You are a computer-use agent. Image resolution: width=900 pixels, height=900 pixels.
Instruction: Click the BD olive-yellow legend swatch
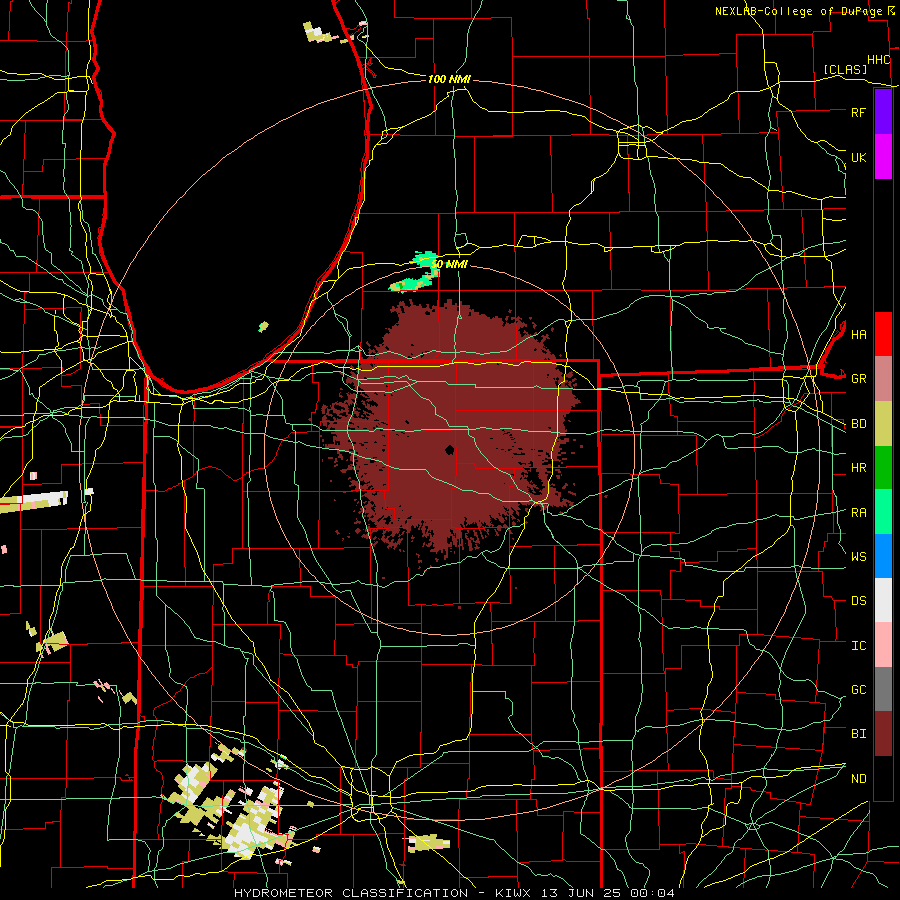coord(883,424)
